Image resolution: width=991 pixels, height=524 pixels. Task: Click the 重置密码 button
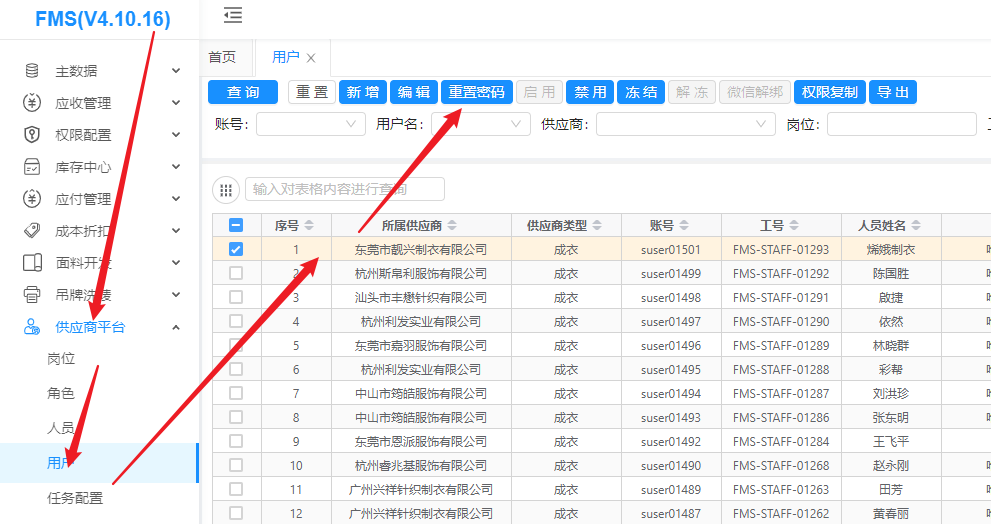(476, 92)
